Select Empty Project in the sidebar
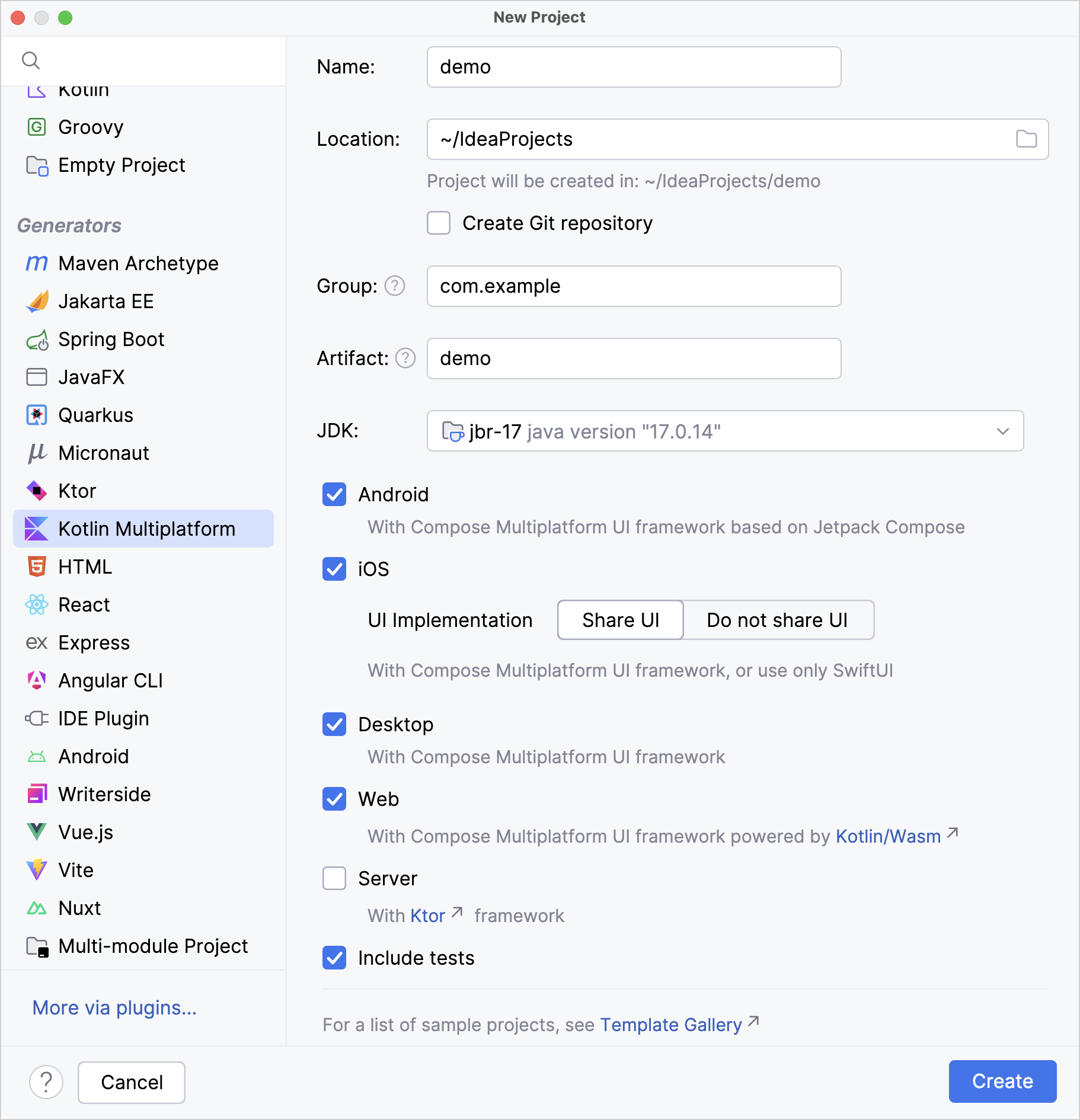 (x=121, y=165)
